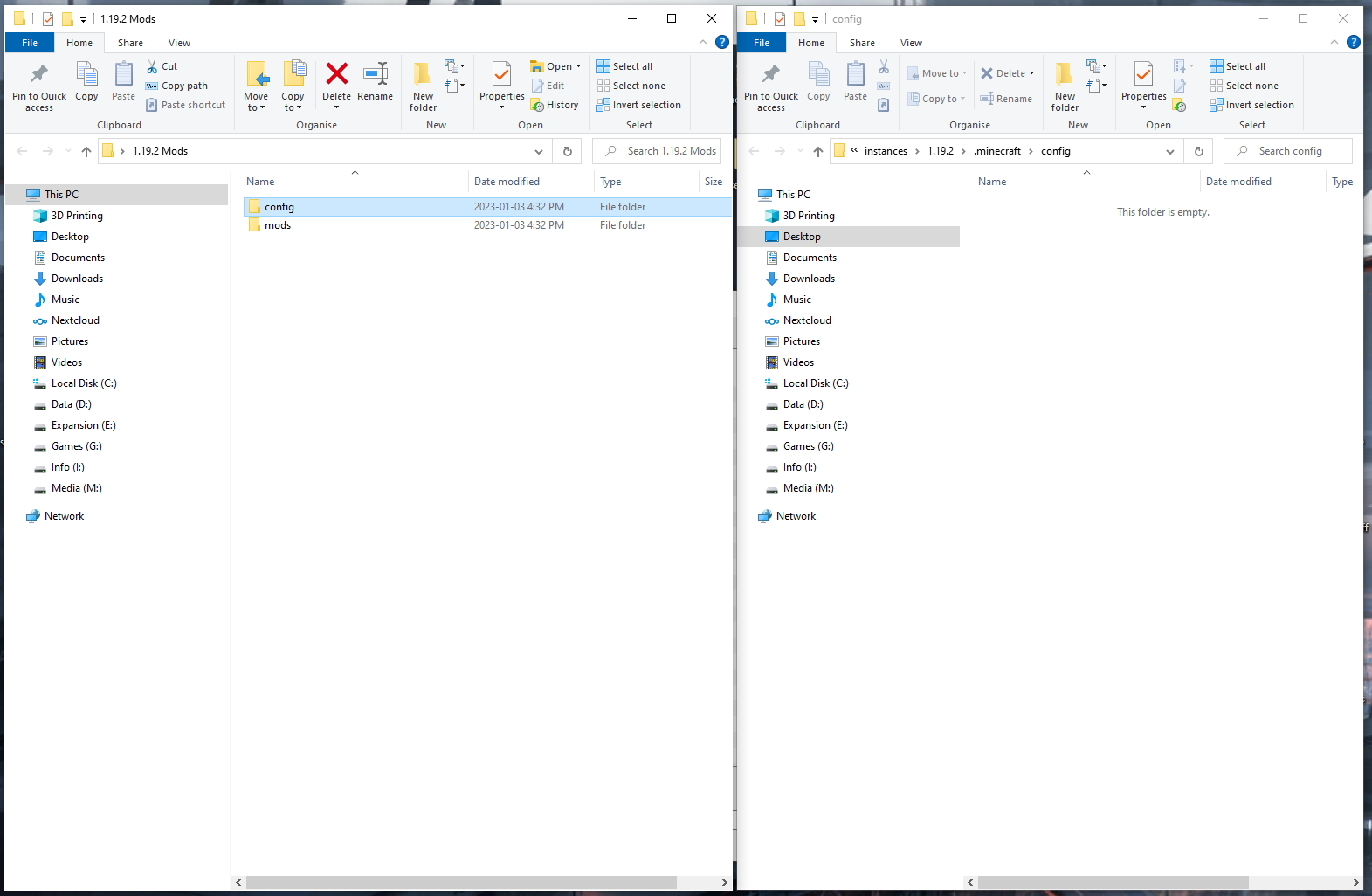Click help question mark in config window

(x=1354, y=42)
